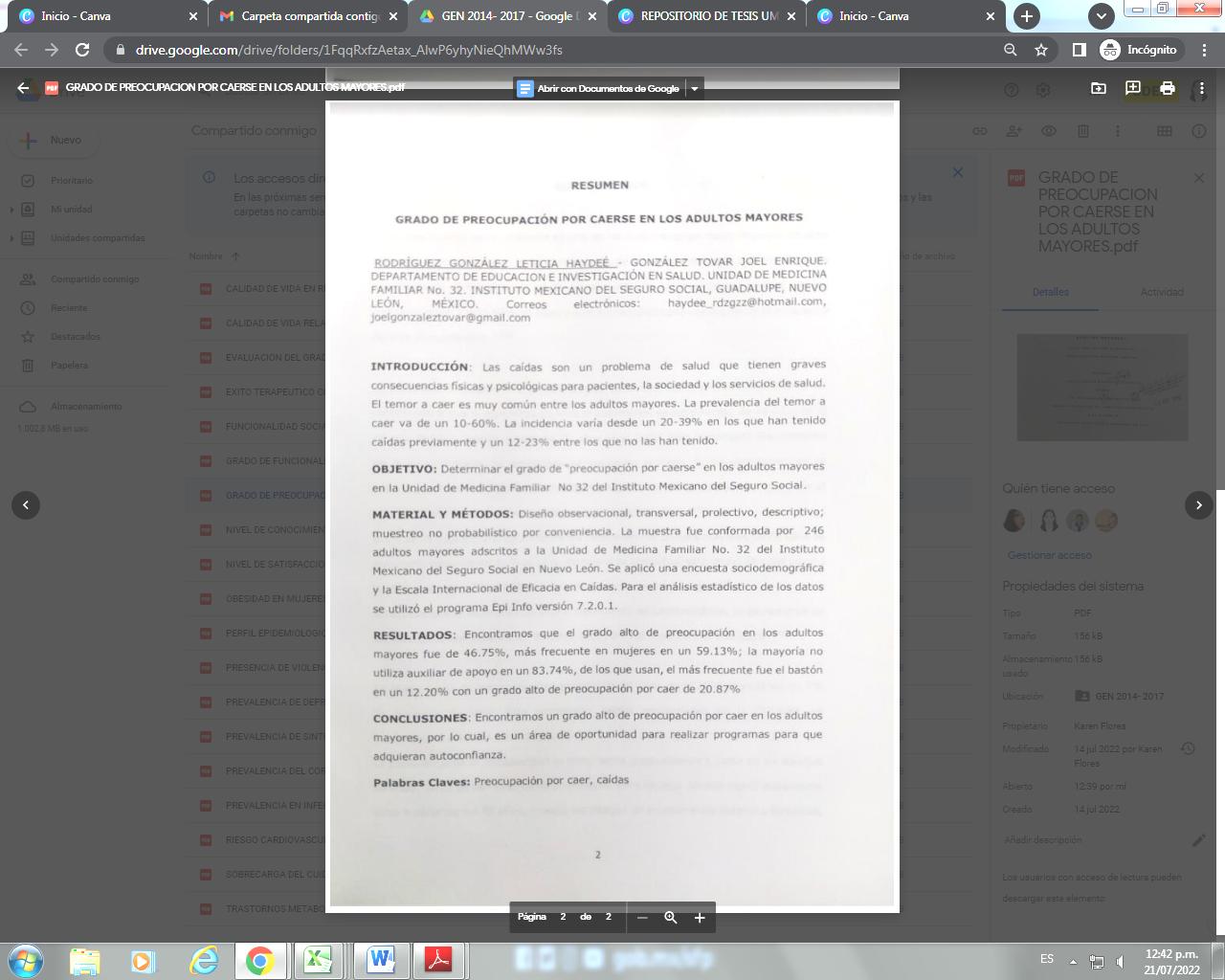Close the details side panel
This screenshot has width=1225, height=980.
point(1199,178)
